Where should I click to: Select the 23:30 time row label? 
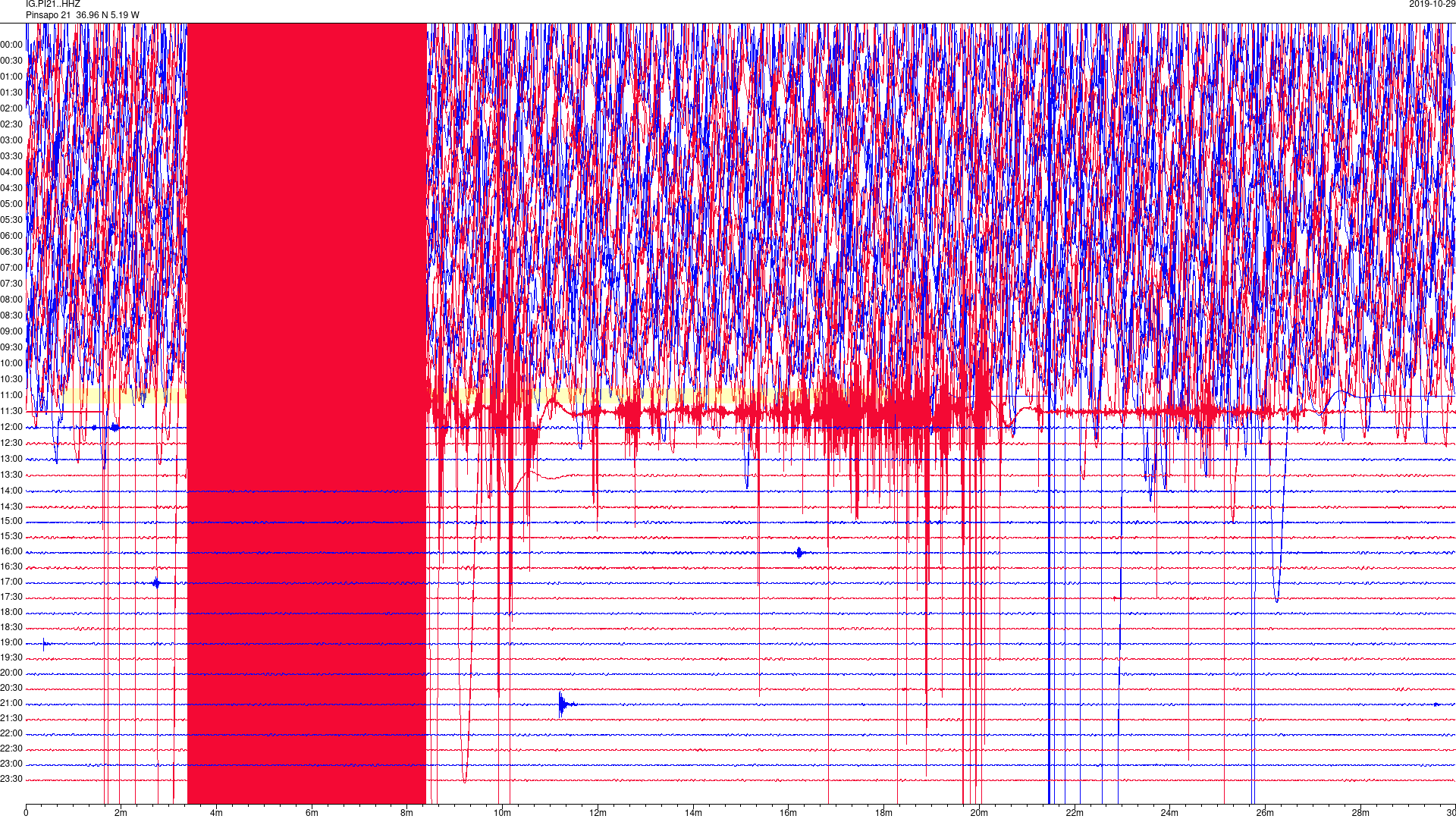click(11, 779)
